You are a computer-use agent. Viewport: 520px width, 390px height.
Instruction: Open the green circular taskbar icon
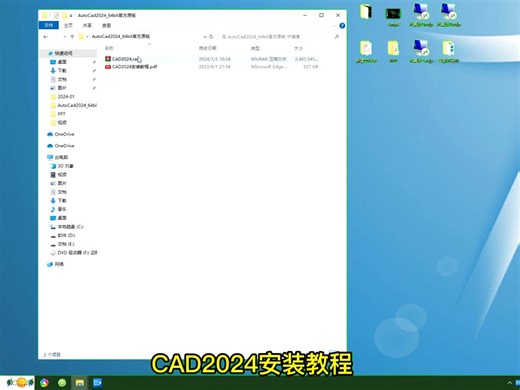pyautogui.click(x=62, y=383)
